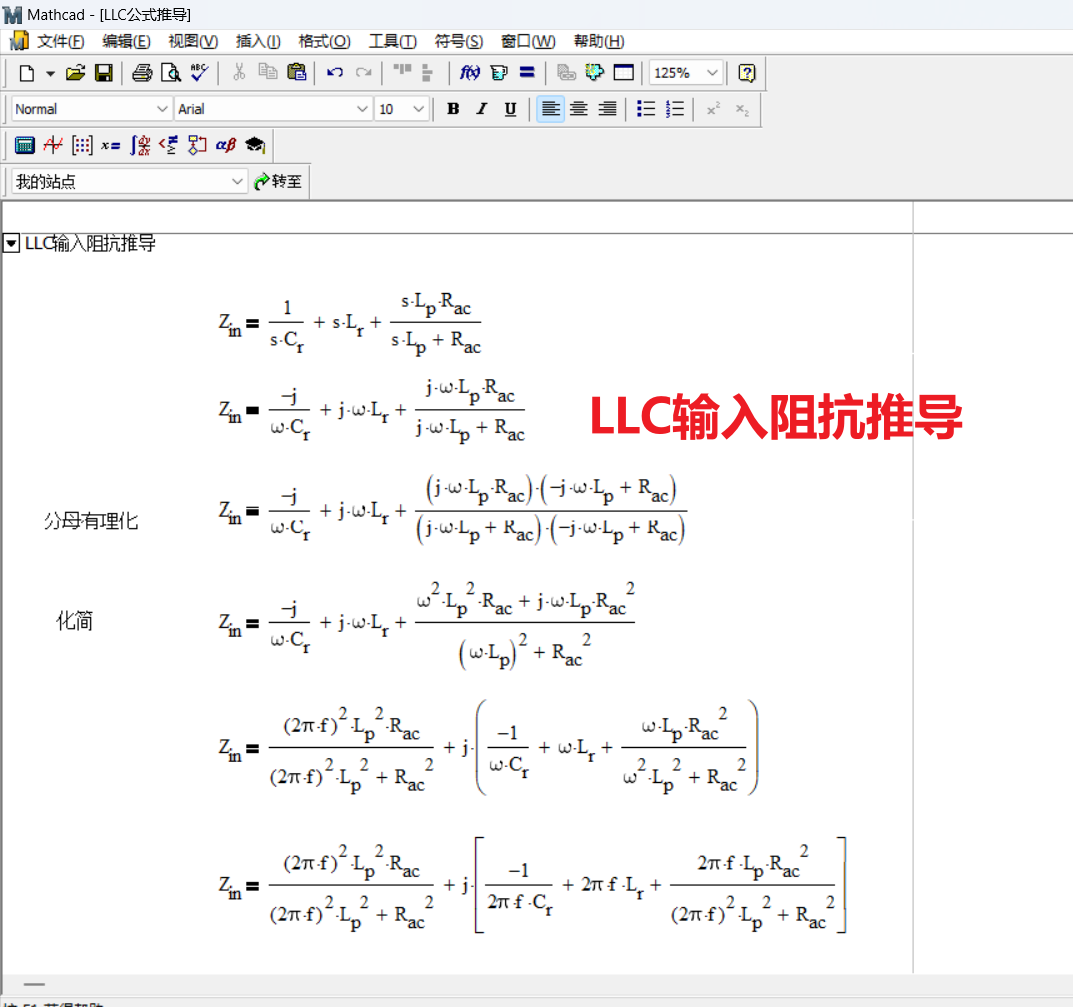Open the 文件(F) menu
The width and height of the screenshot is (1073, 1008).
tap(60, 42)
